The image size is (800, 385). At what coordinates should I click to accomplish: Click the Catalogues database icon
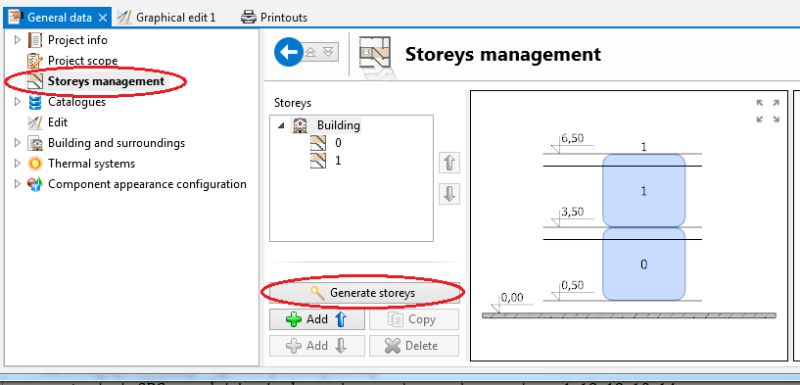click(x=35, y=102)
